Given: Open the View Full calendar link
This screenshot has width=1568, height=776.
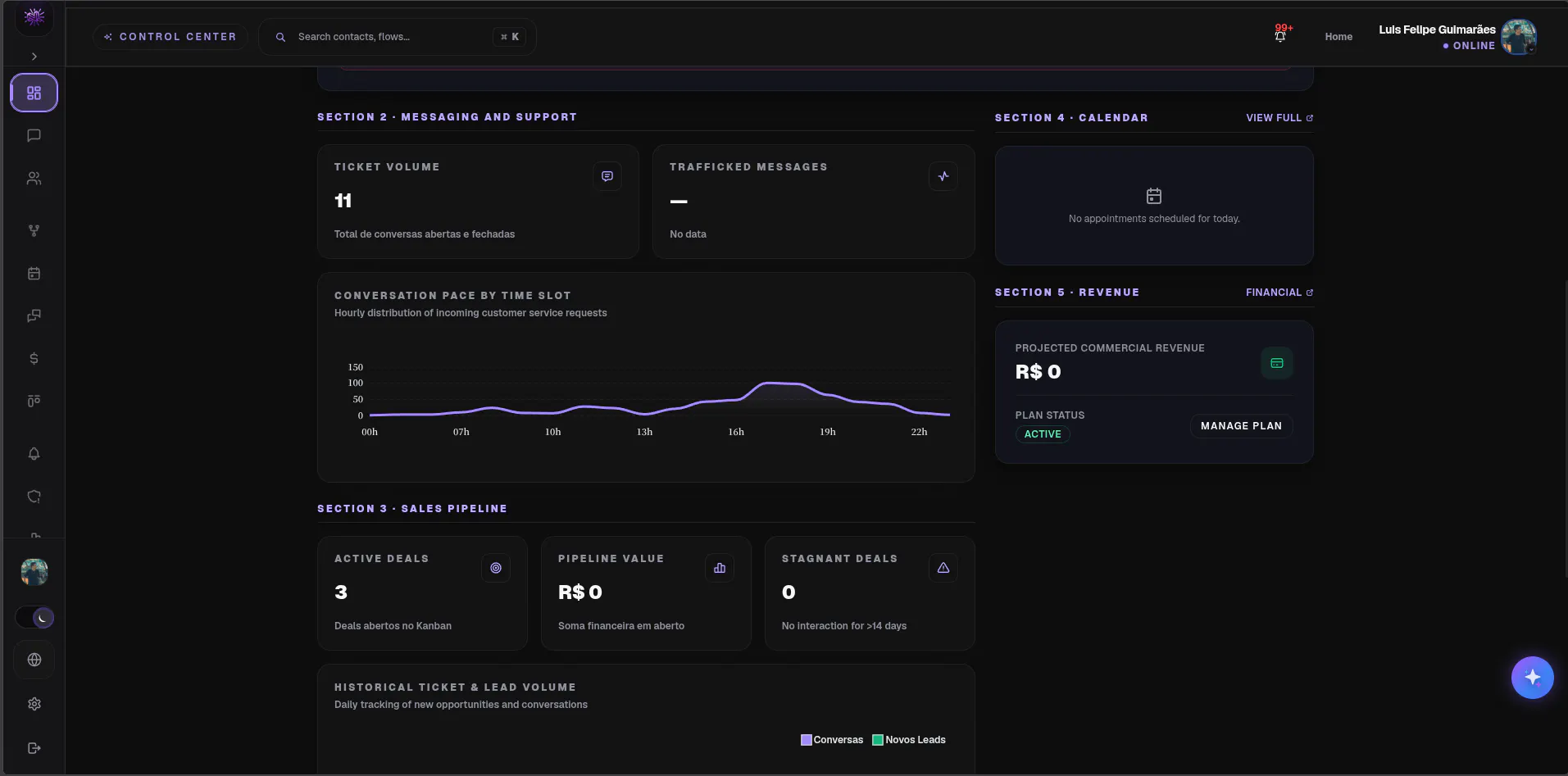Looking at the screenshot, I should 1279,118.
